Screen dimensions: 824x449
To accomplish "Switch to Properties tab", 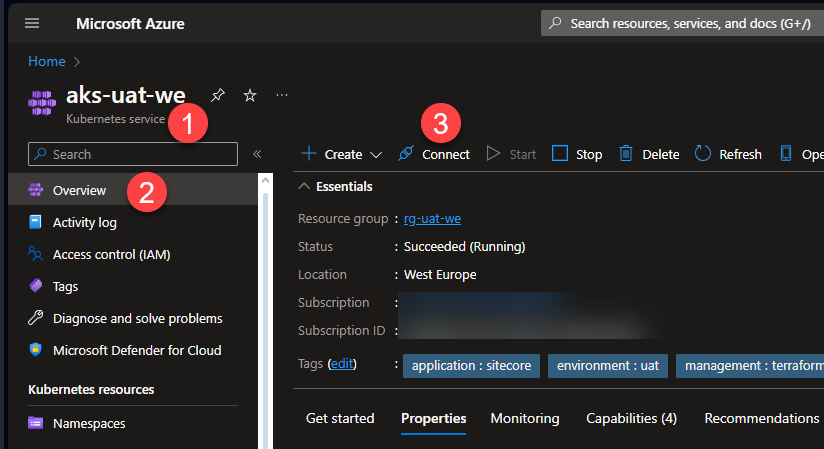I will (x=434, y=419).
